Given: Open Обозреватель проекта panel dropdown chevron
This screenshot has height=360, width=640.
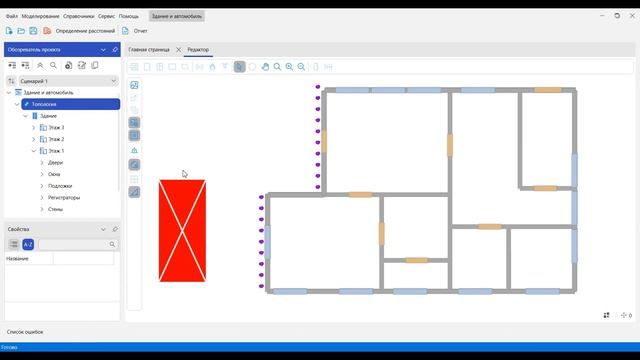Looking at the screenshot, I should pos(103,49).
